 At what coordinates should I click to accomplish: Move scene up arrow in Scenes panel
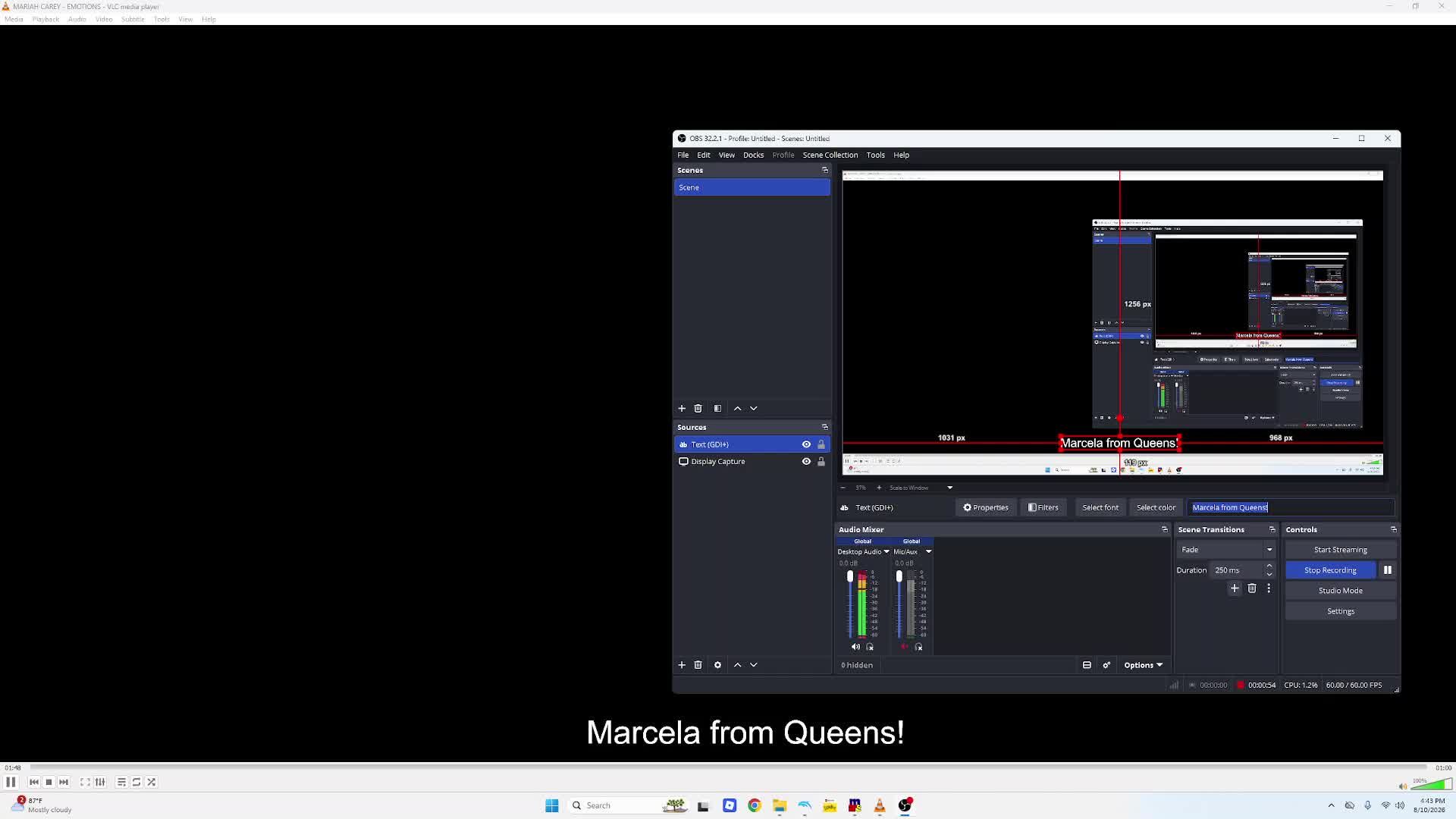click(x=737, y=408)
